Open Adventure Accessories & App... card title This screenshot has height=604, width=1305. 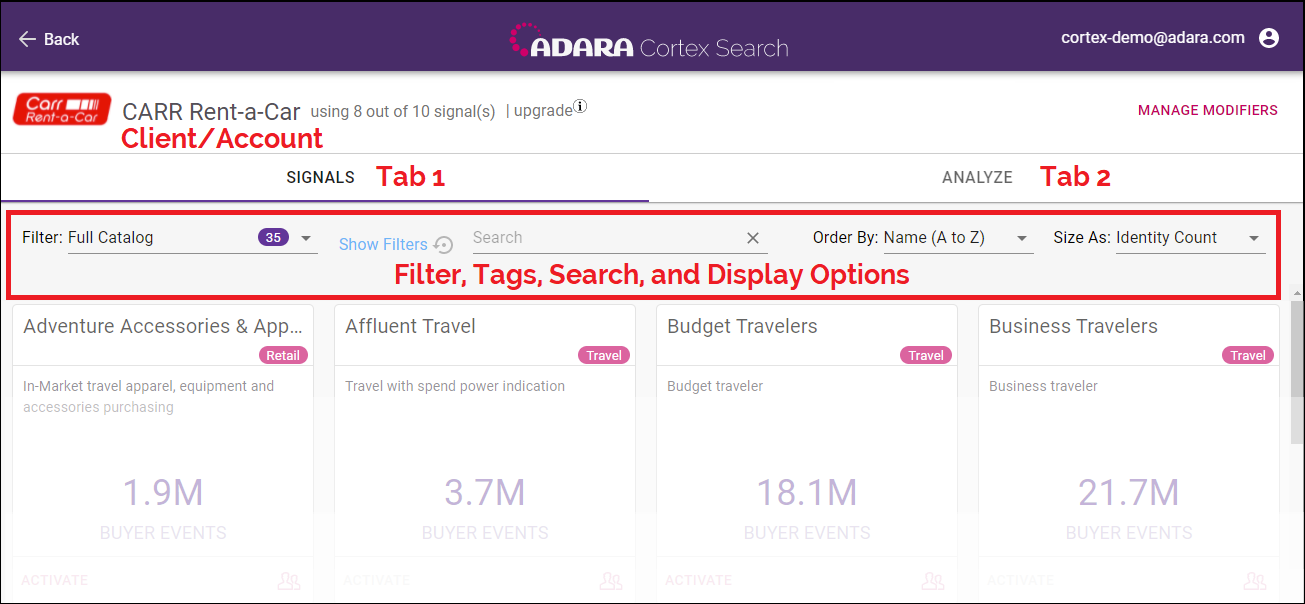[x=163, y=326]
